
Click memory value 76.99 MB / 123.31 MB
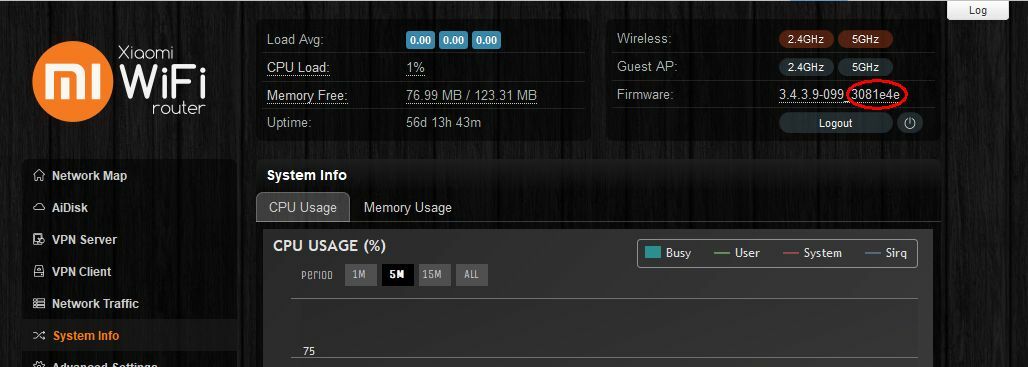(471, 96)
